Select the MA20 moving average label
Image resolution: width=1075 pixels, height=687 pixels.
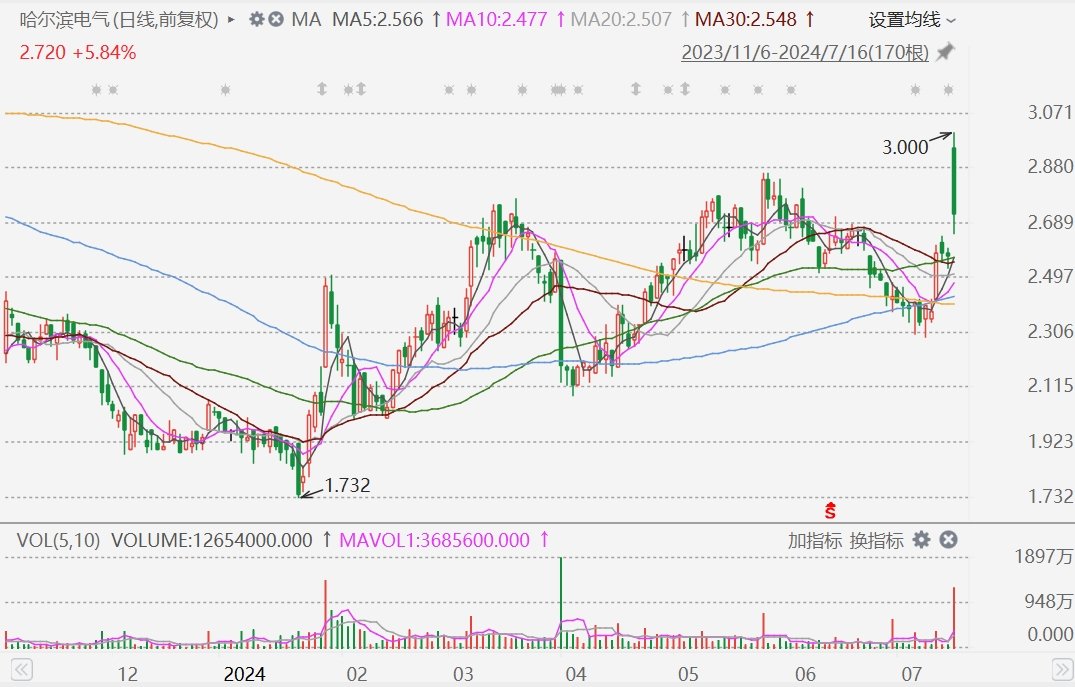[x=620, y=19]
